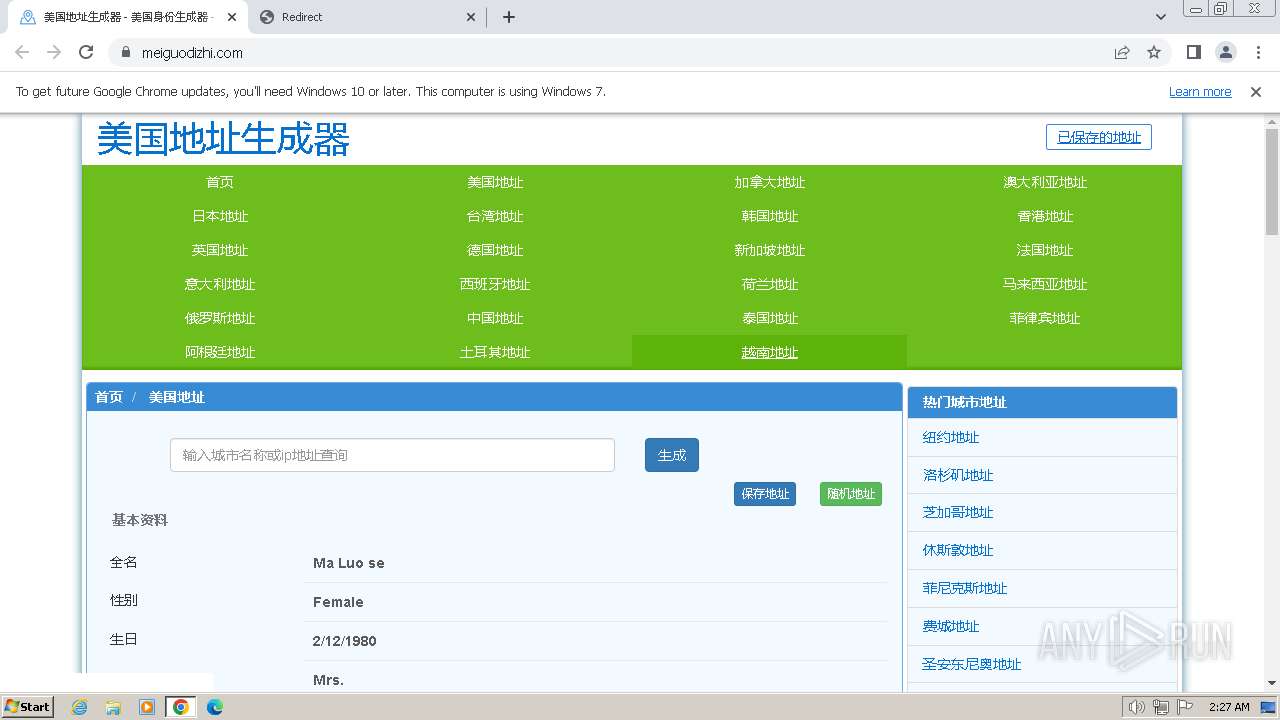
Task: Open Microsoft Edge from the taskbar
Action: 214,707
